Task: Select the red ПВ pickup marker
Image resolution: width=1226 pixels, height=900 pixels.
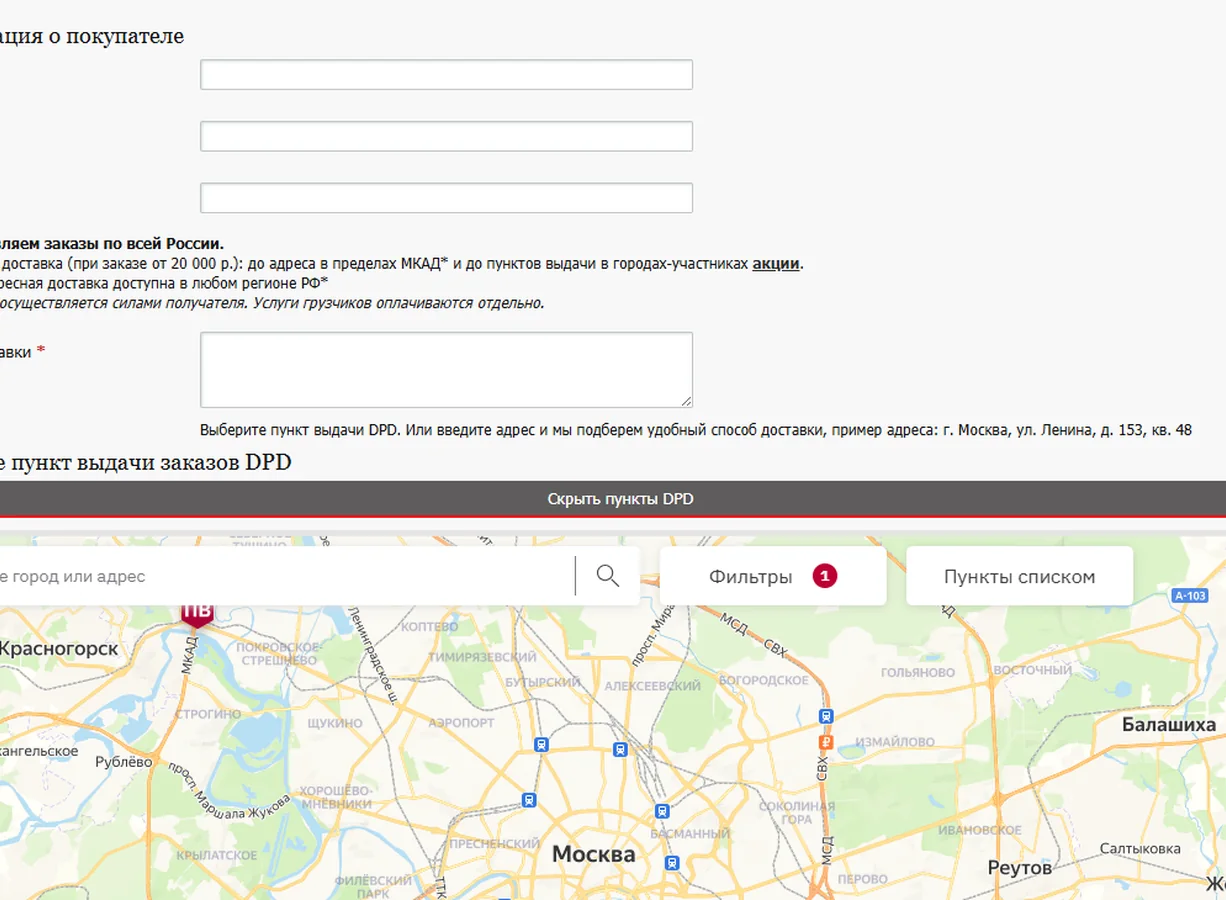Action: (x=197, y=613)
